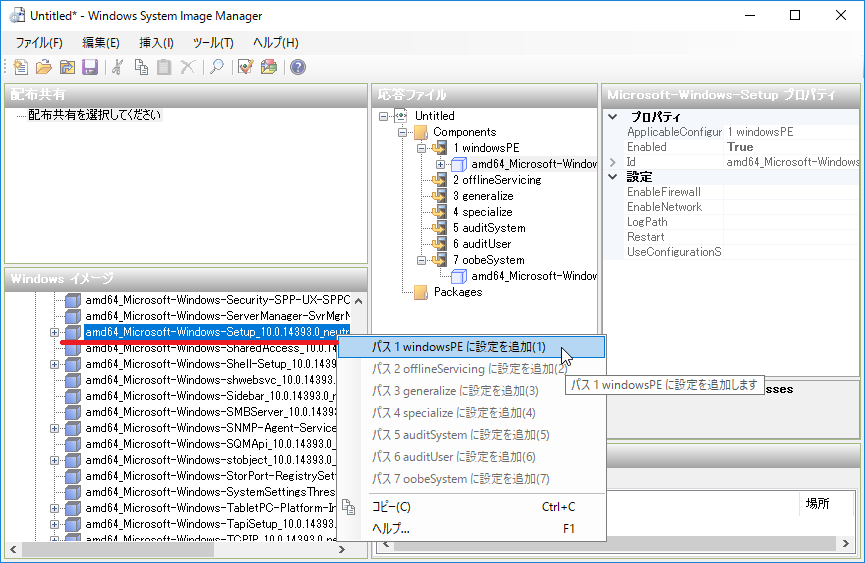This screenshot has height=563, width=865.
Task: Expand the SNMP-Agent-Service component
Action: click(x=54, y=428)
